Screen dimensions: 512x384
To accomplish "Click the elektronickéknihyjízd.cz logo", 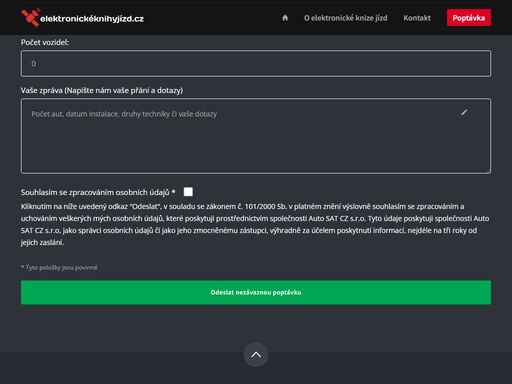I will tap(82, 18).
